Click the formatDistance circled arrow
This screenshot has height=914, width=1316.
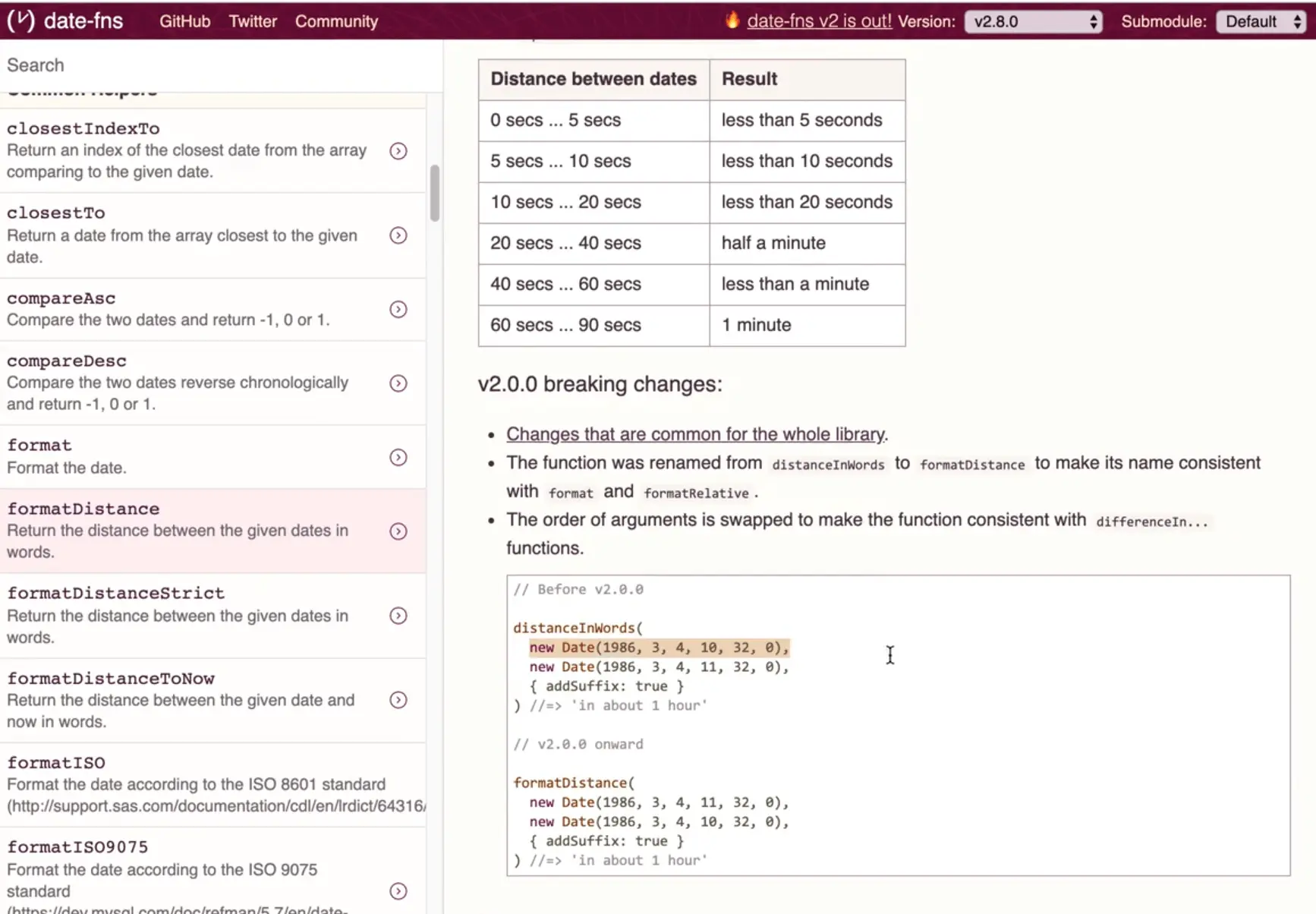point(398,531)
